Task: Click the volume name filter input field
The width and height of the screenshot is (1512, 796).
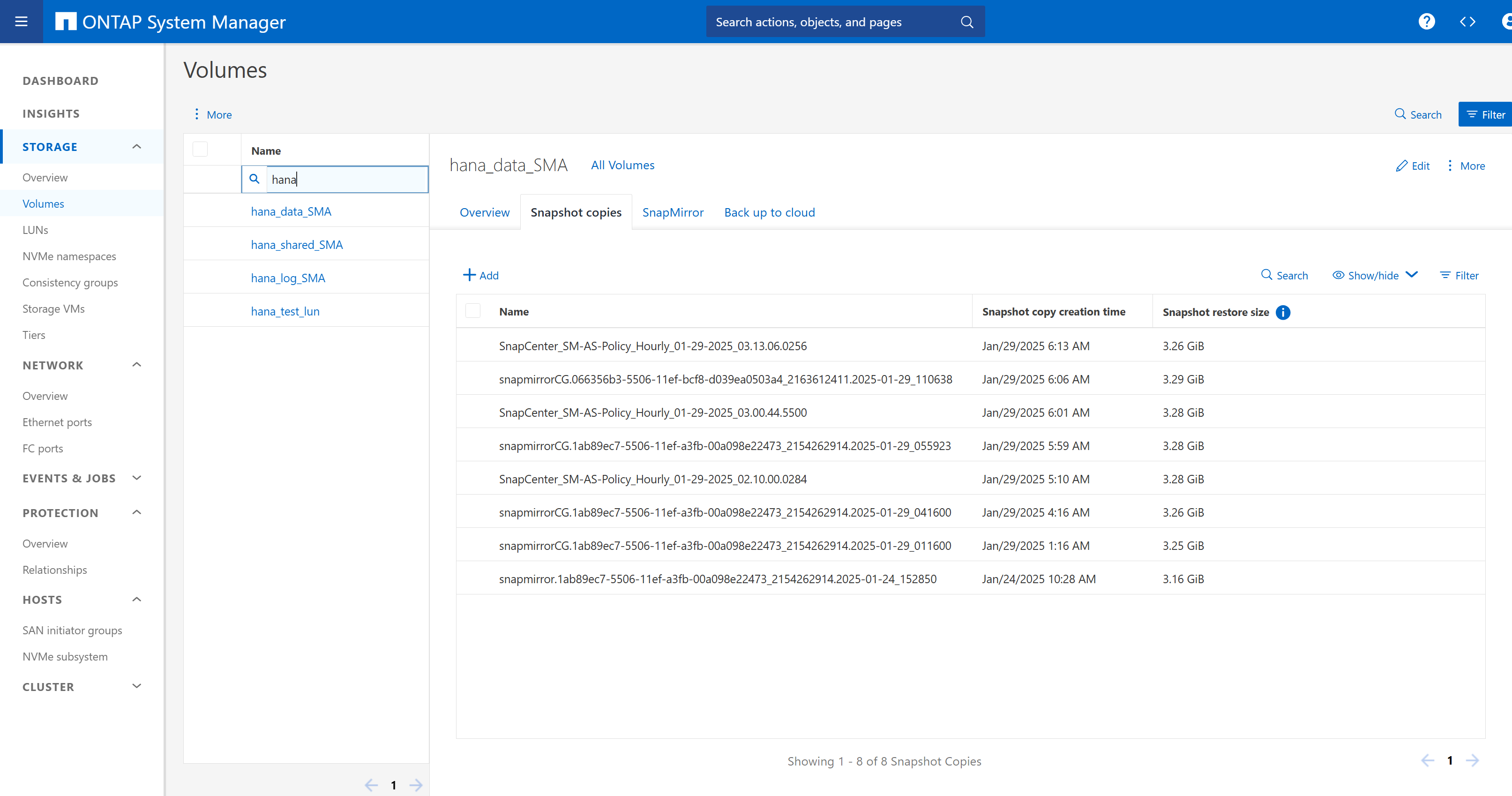Action: point(346,180)
